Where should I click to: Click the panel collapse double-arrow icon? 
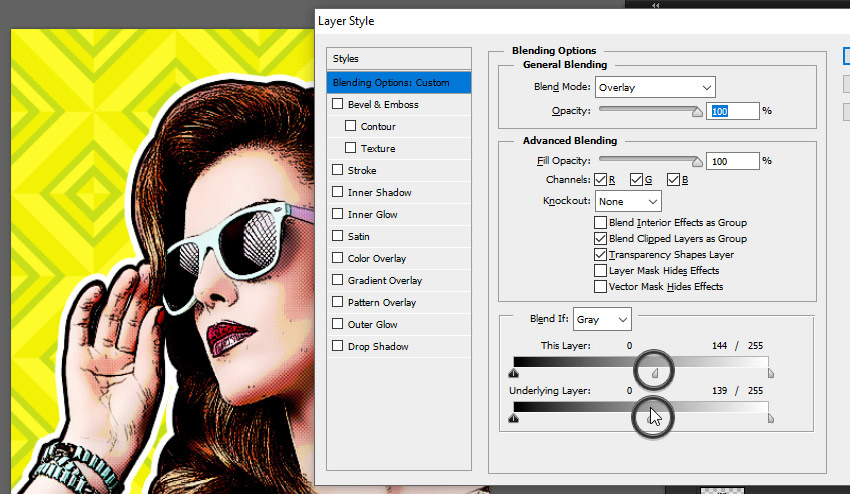point(655,5)
